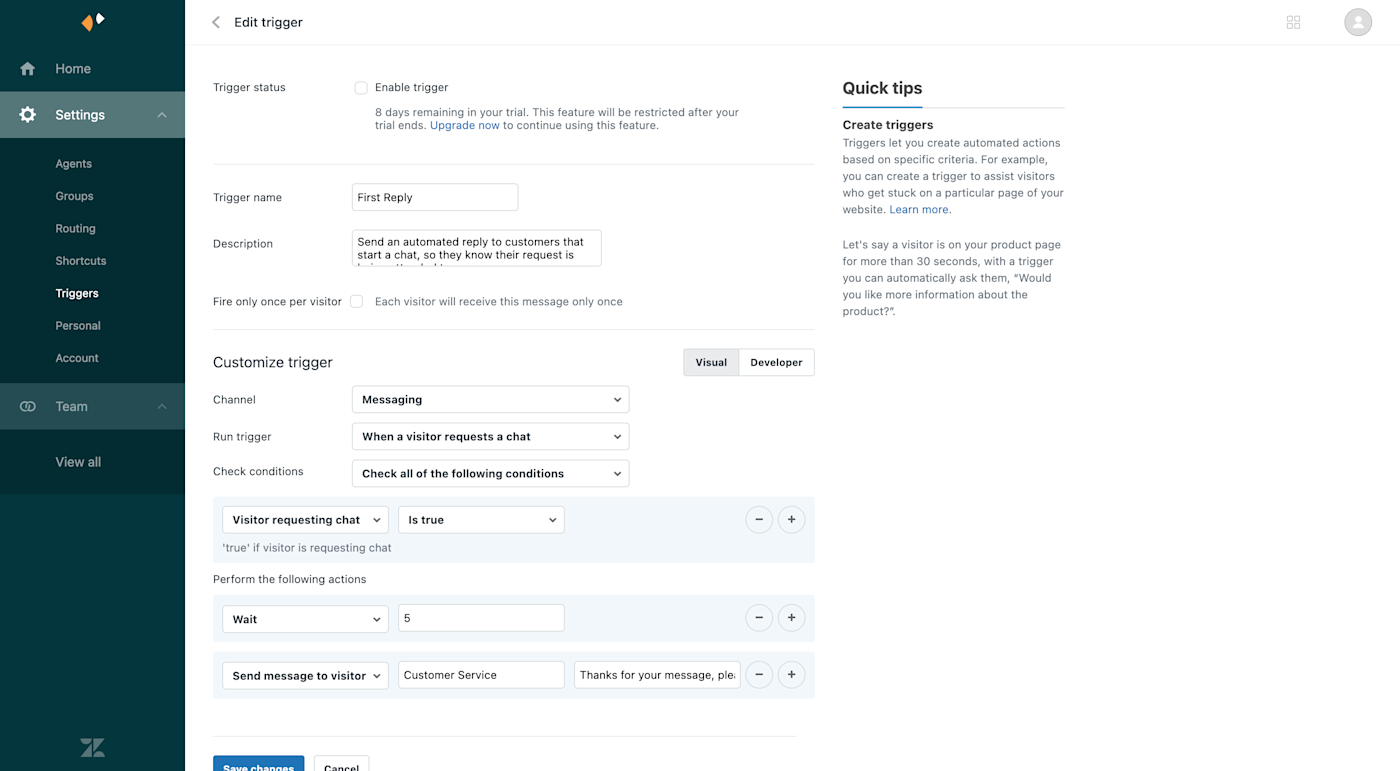The width and height of the screenshot is (1400, 771).
Task: Switch to Visual editor tab
Action: 711,362
